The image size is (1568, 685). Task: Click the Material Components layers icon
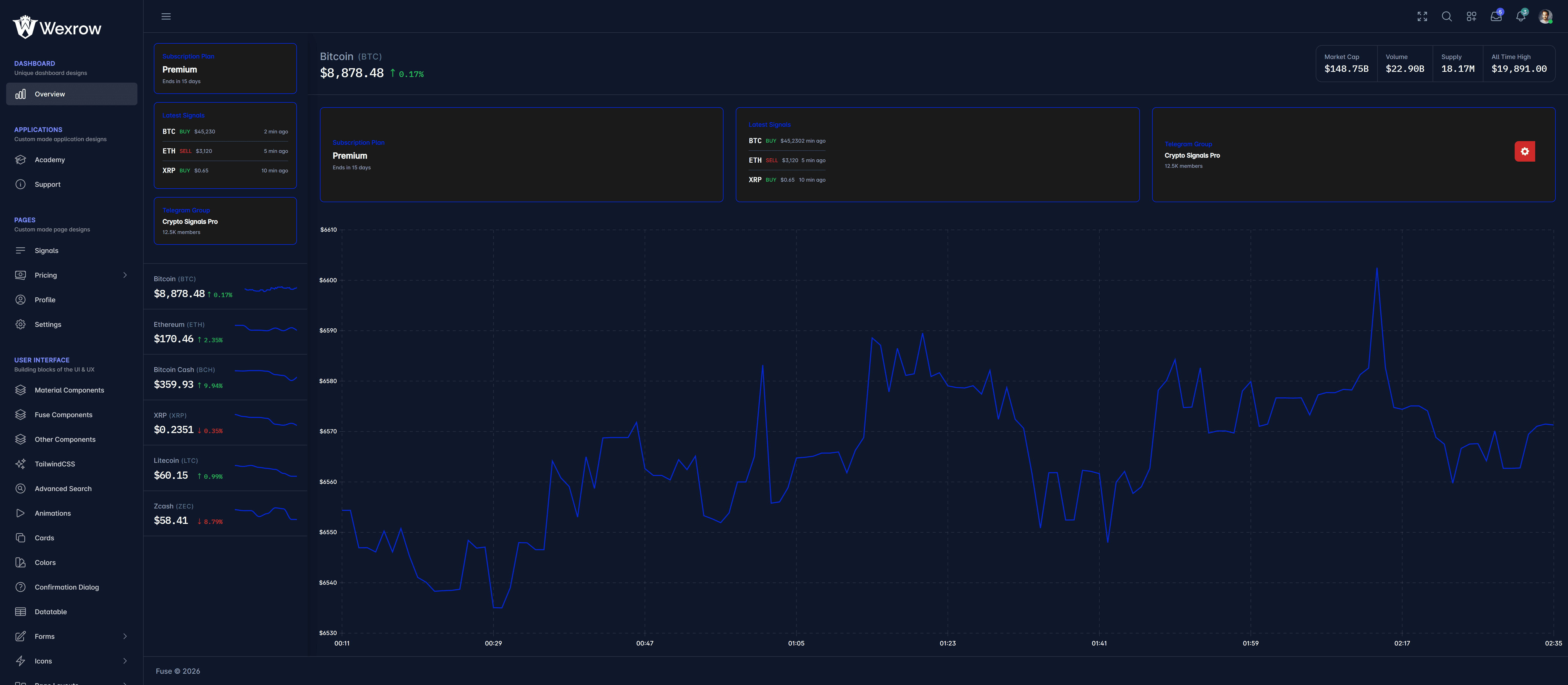tap(21, 390)
